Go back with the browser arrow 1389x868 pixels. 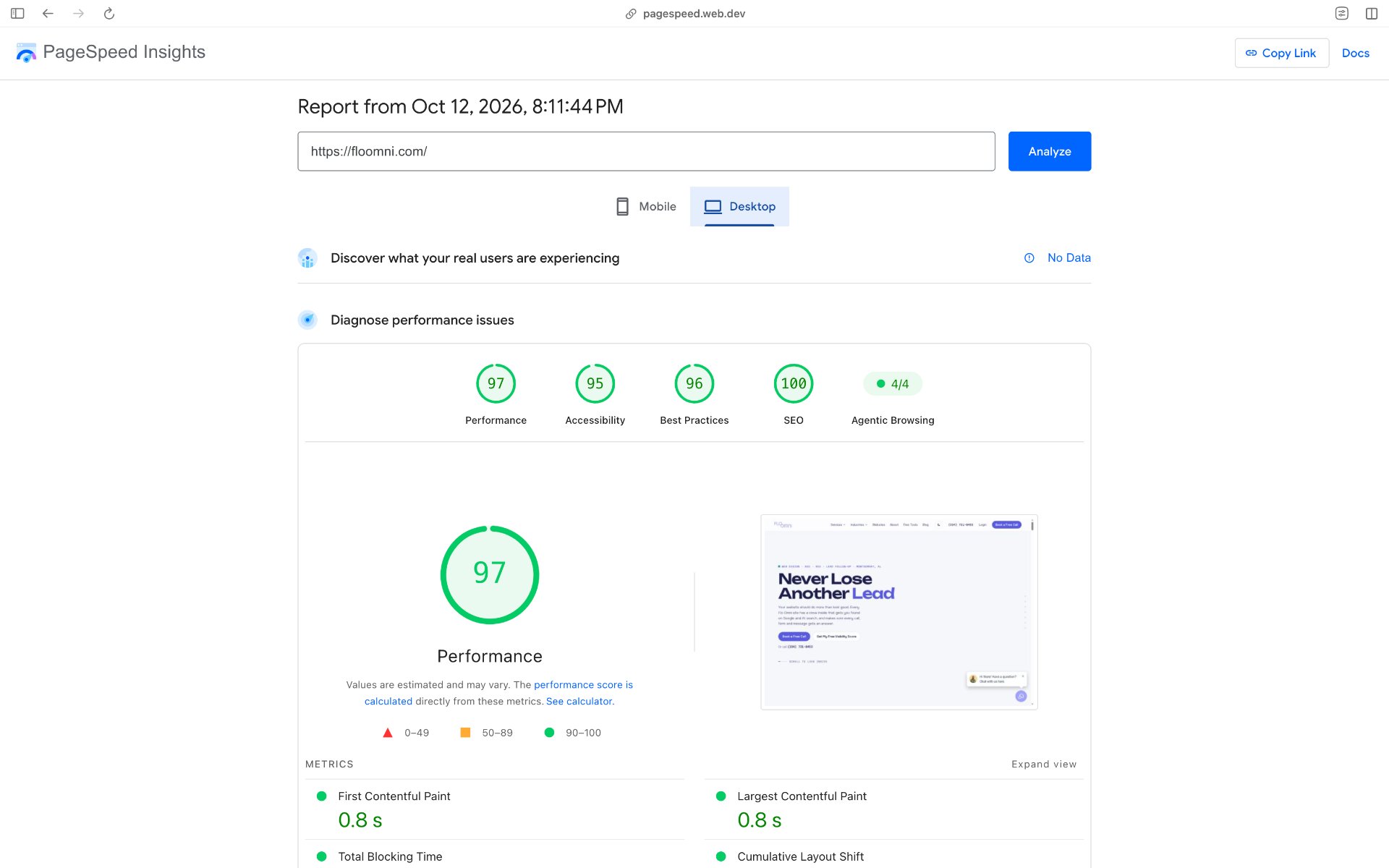click(48, 13)
